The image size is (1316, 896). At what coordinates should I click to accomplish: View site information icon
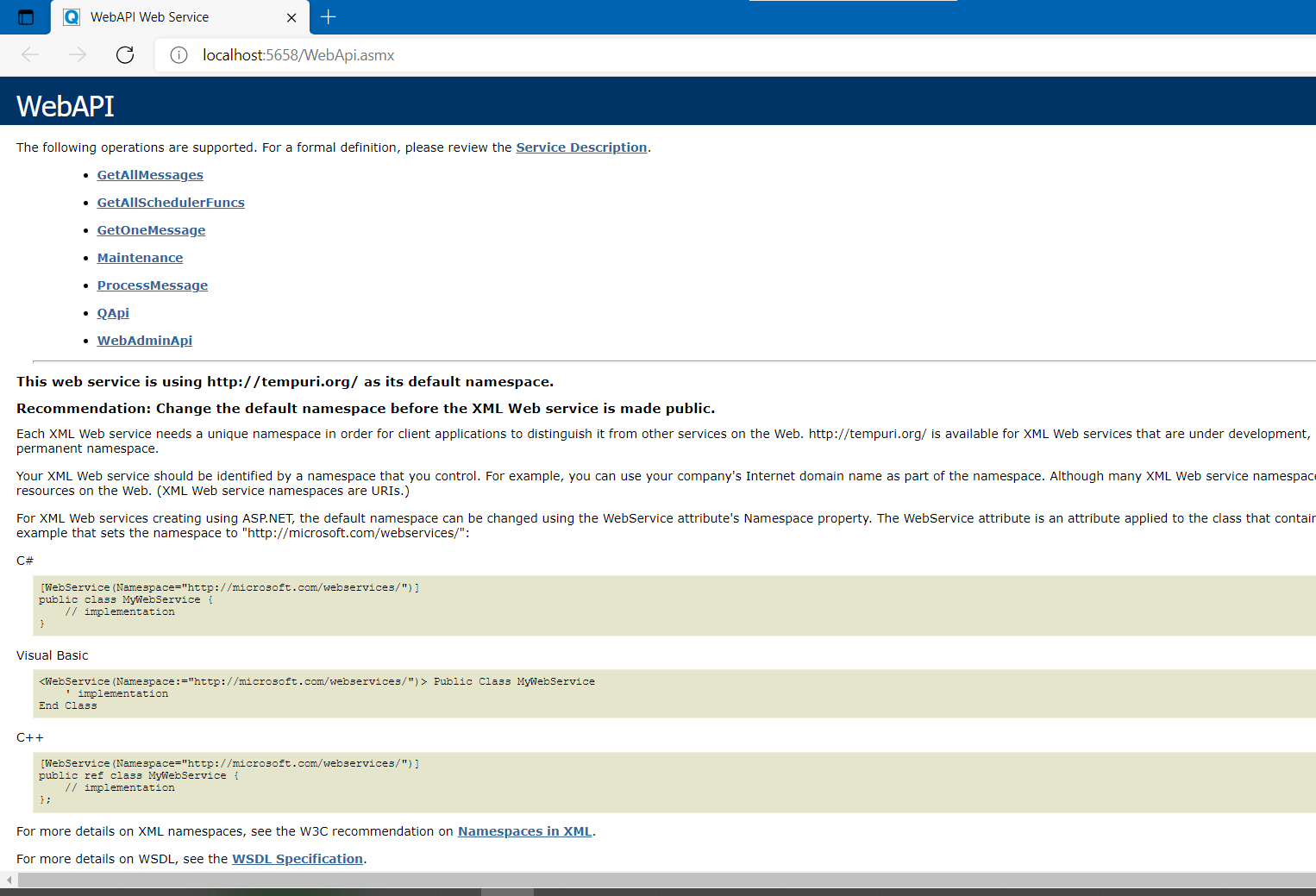[179, 55]
